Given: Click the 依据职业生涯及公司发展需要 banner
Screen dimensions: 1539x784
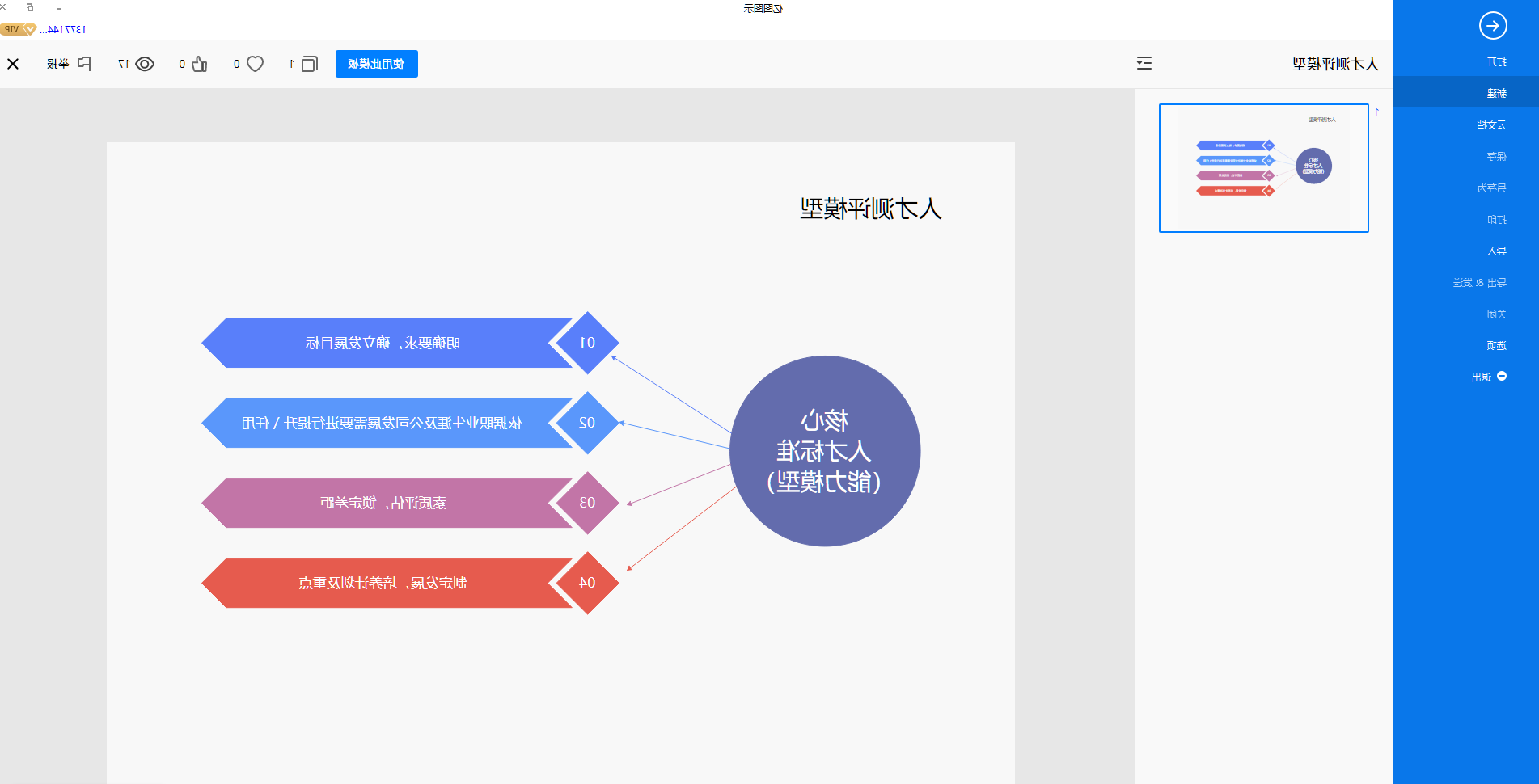Looking at the screenshot, I should [x=387, y=423].
